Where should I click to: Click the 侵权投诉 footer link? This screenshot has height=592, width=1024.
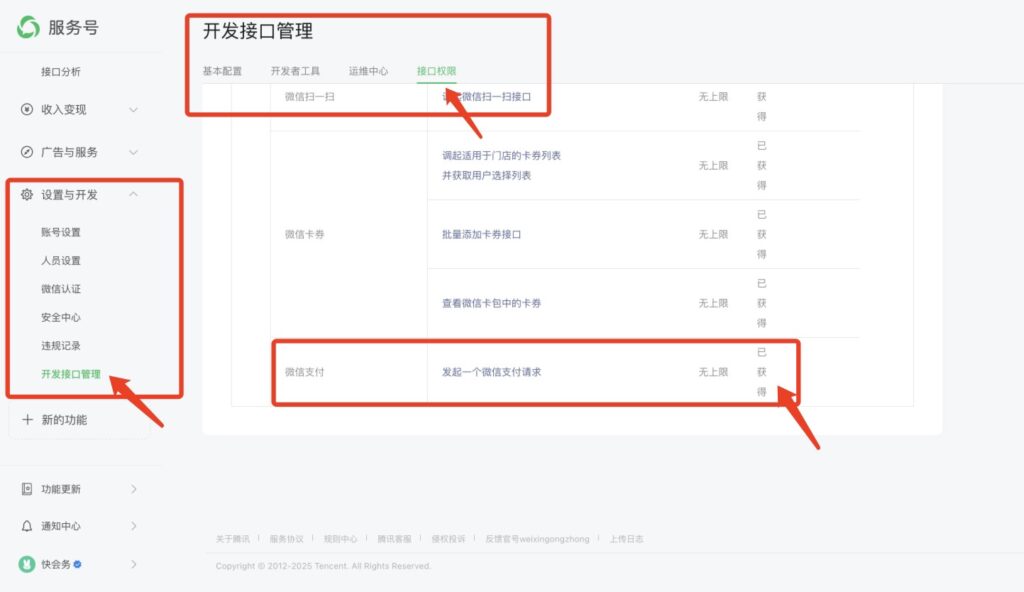[448, 539]
